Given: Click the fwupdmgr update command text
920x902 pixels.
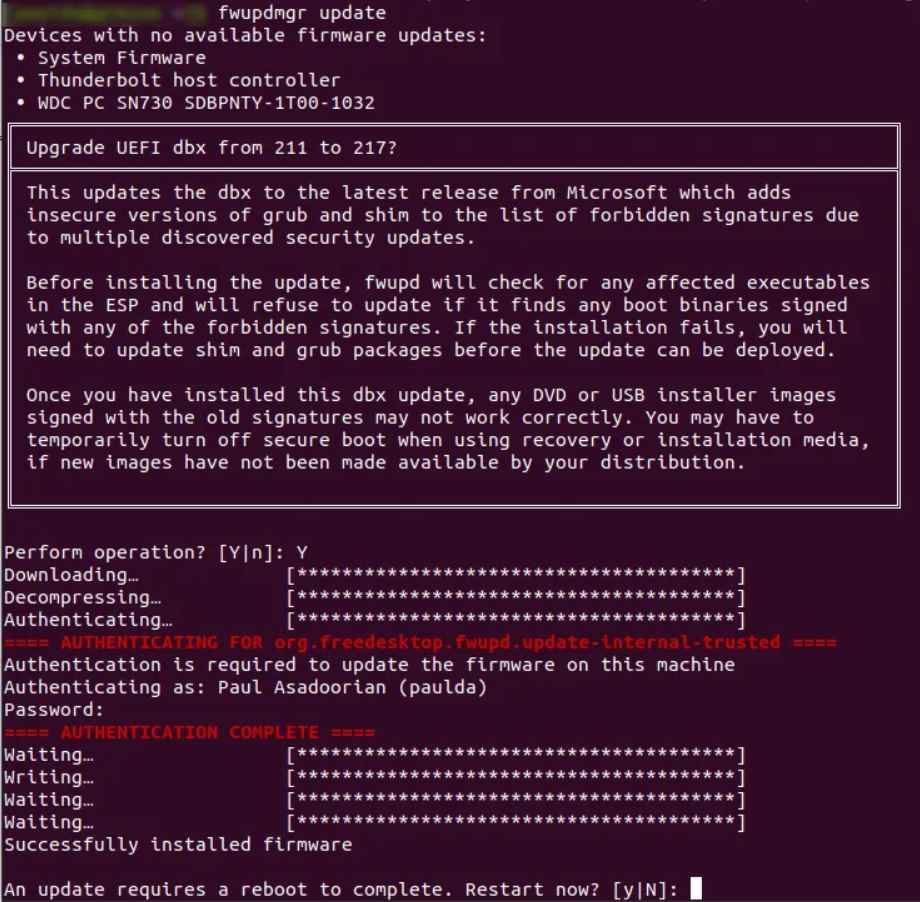Looking at the screenshot, I should pyautogui.click(x=302, y=12).
